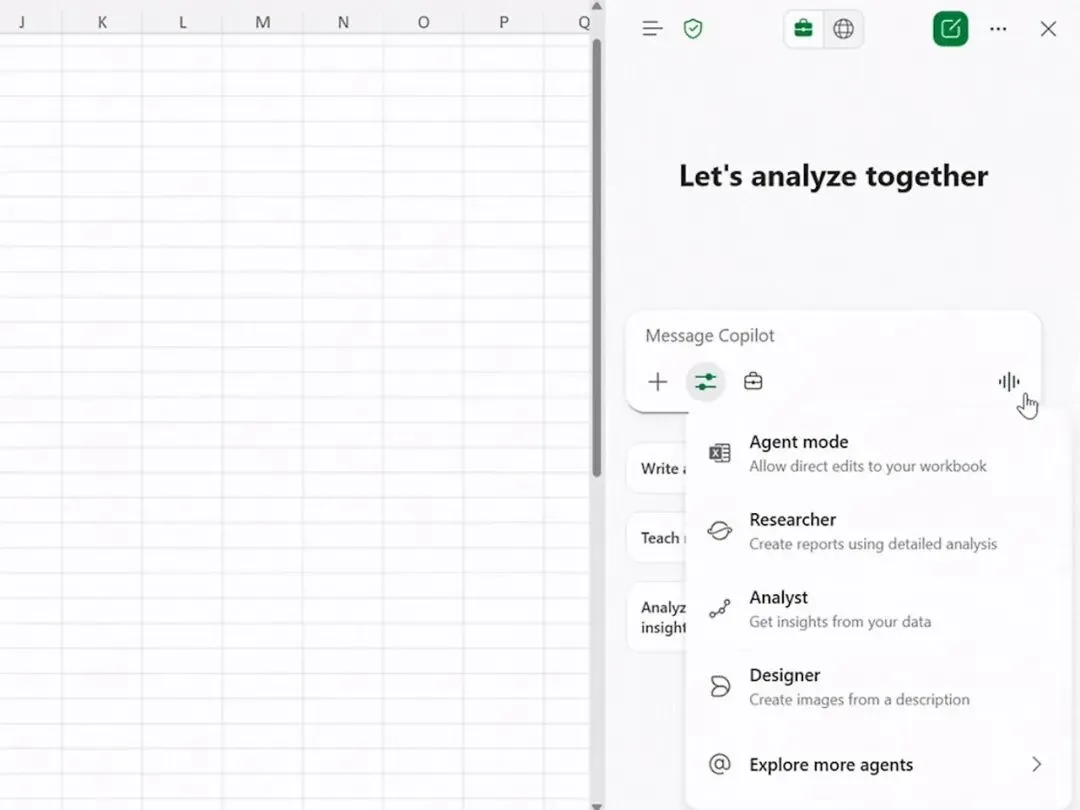This screenshot has width=1080, height=810.
Task: Select column P header
Action: pyautogui.click(x=503, y=22)
